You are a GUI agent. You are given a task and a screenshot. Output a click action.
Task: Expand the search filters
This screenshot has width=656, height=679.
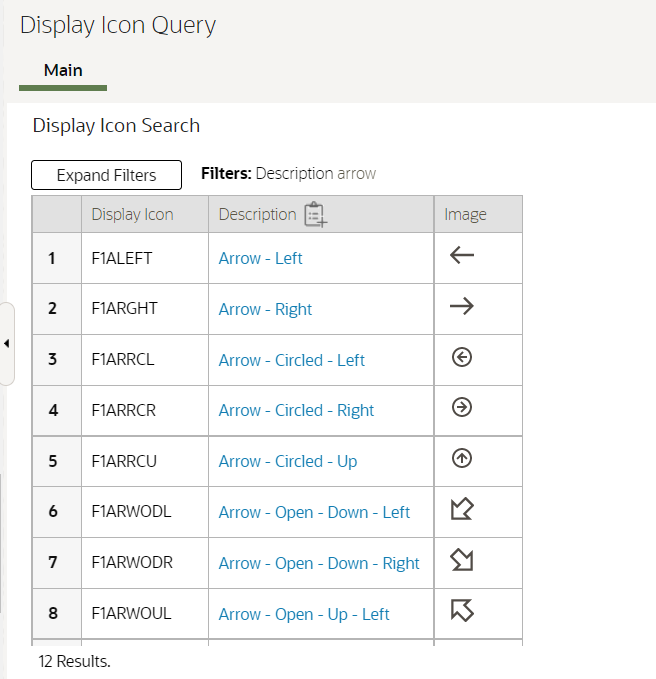pos(106,175)
